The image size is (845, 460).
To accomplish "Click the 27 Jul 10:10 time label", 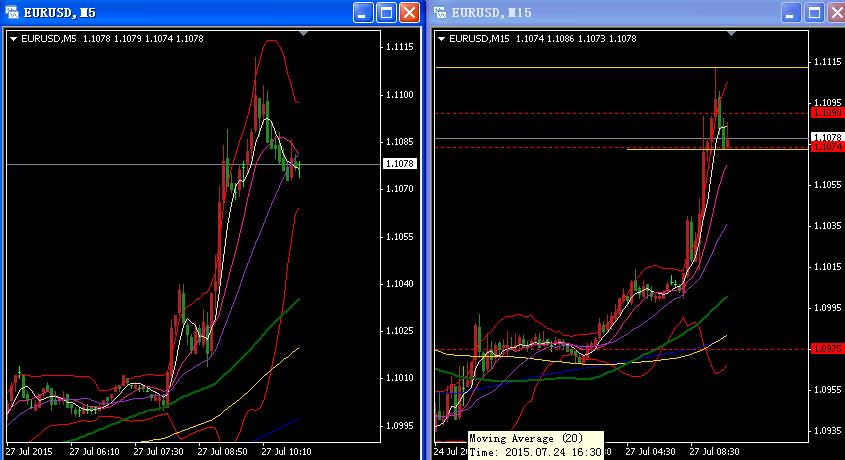I will [x=287, y=451].
